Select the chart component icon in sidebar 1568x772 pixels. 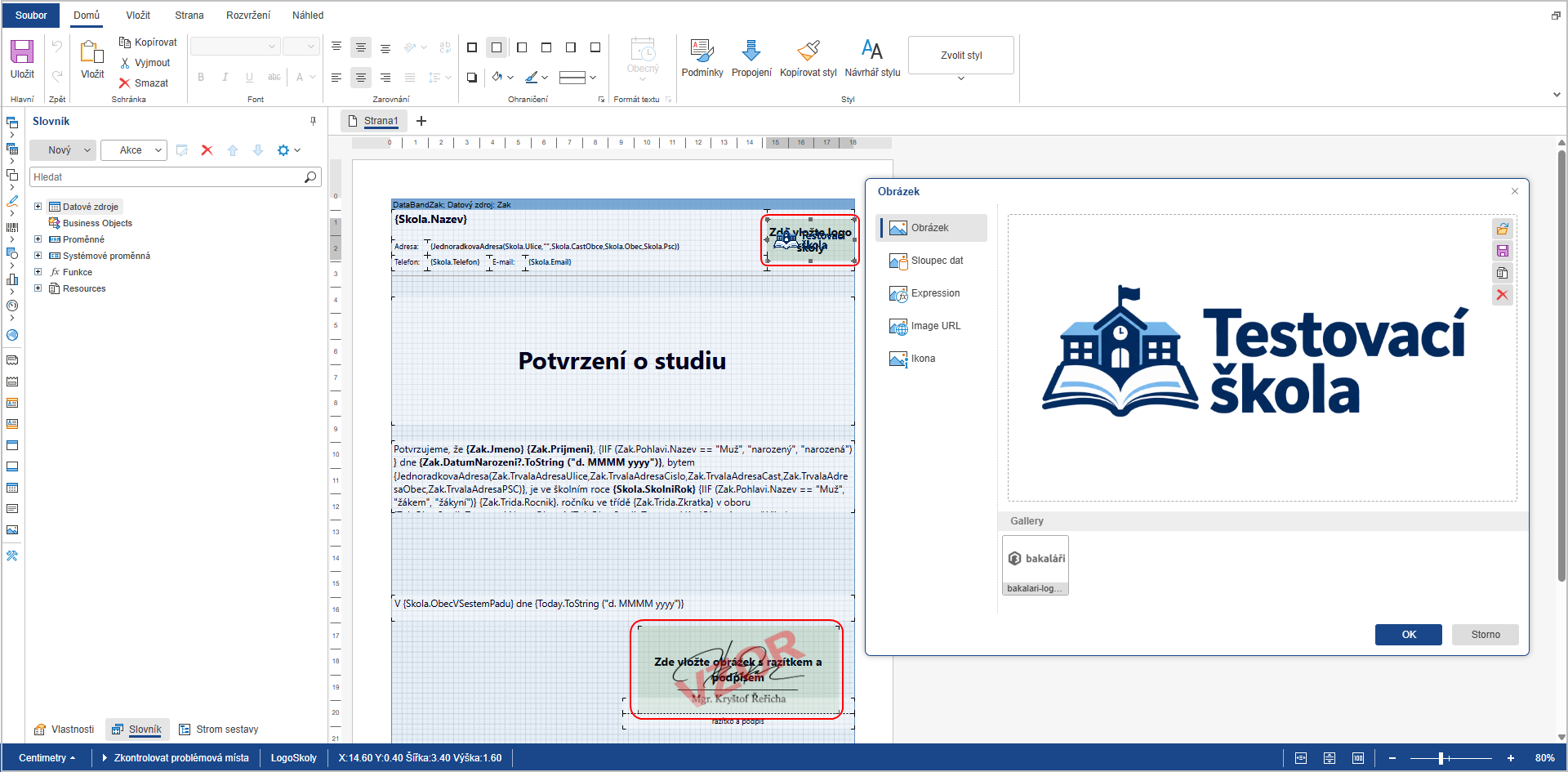point(12,279)
